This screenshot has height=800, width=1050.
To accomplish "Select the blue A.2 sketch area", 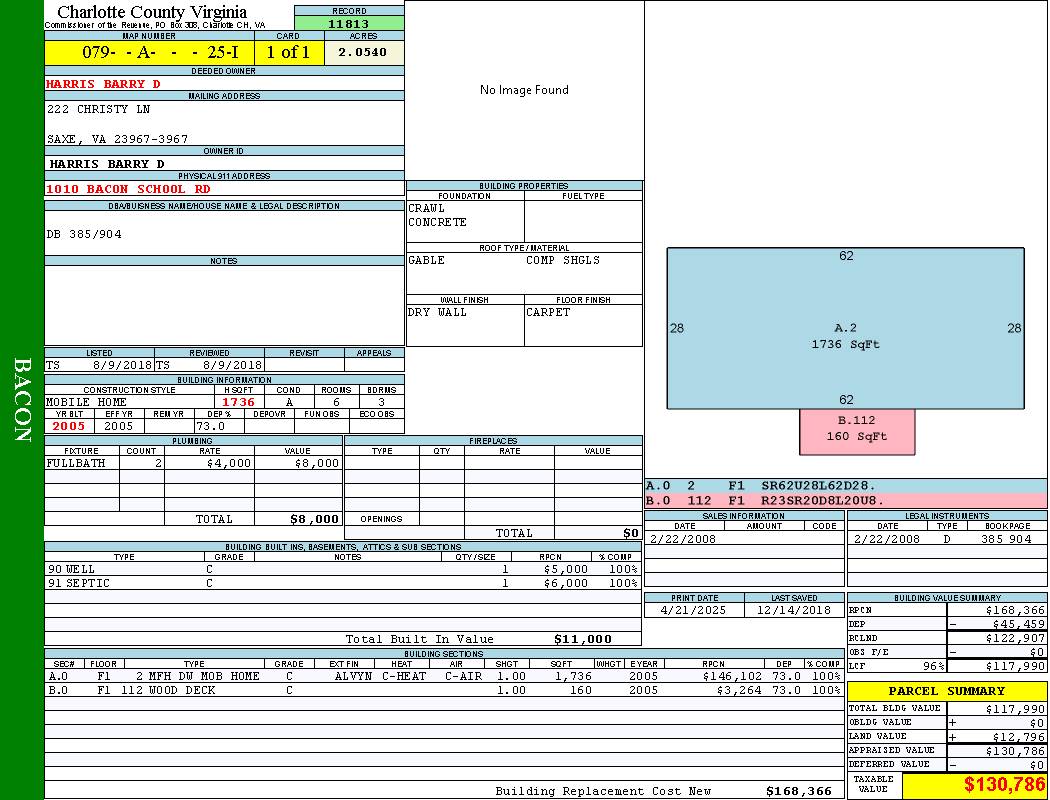I will [x=845, y=330].
